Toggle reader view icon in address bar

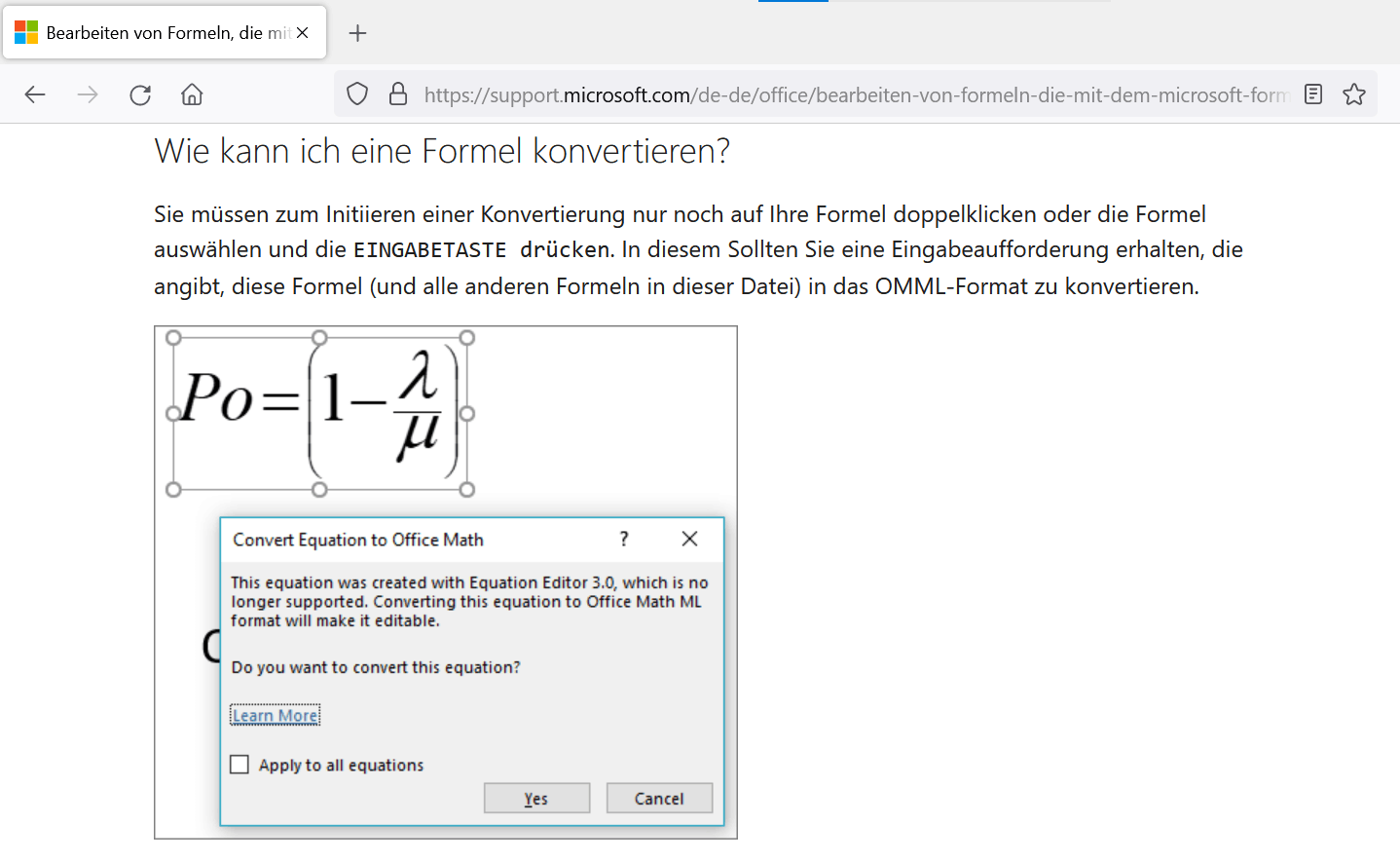1313,94
